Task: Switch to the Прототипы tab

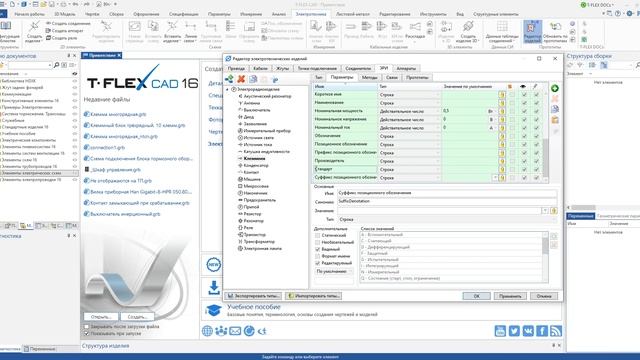Action: pyautogui.click(x=417, y=78)
